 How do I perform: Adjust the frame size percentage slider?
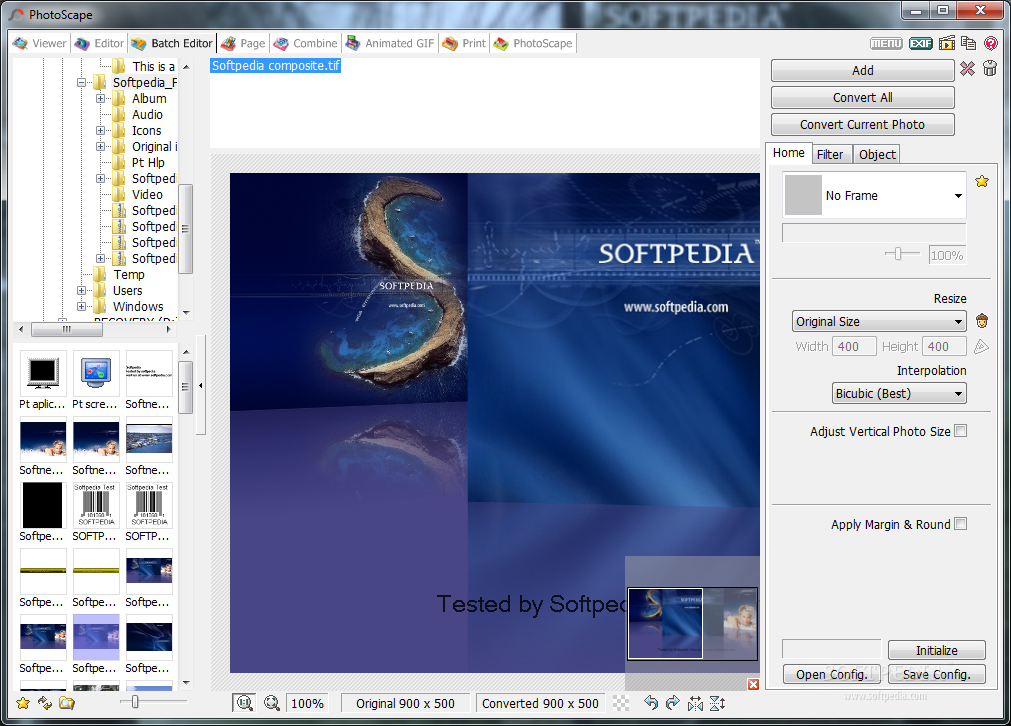tap(898, 253)
